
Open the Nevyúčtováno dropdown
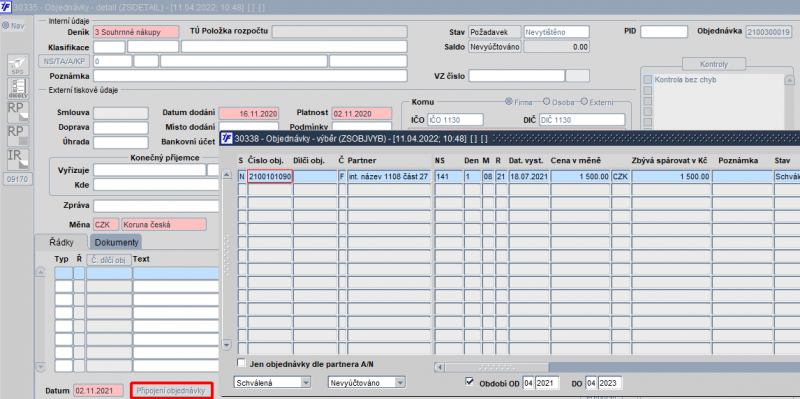[x=400, y=382]
